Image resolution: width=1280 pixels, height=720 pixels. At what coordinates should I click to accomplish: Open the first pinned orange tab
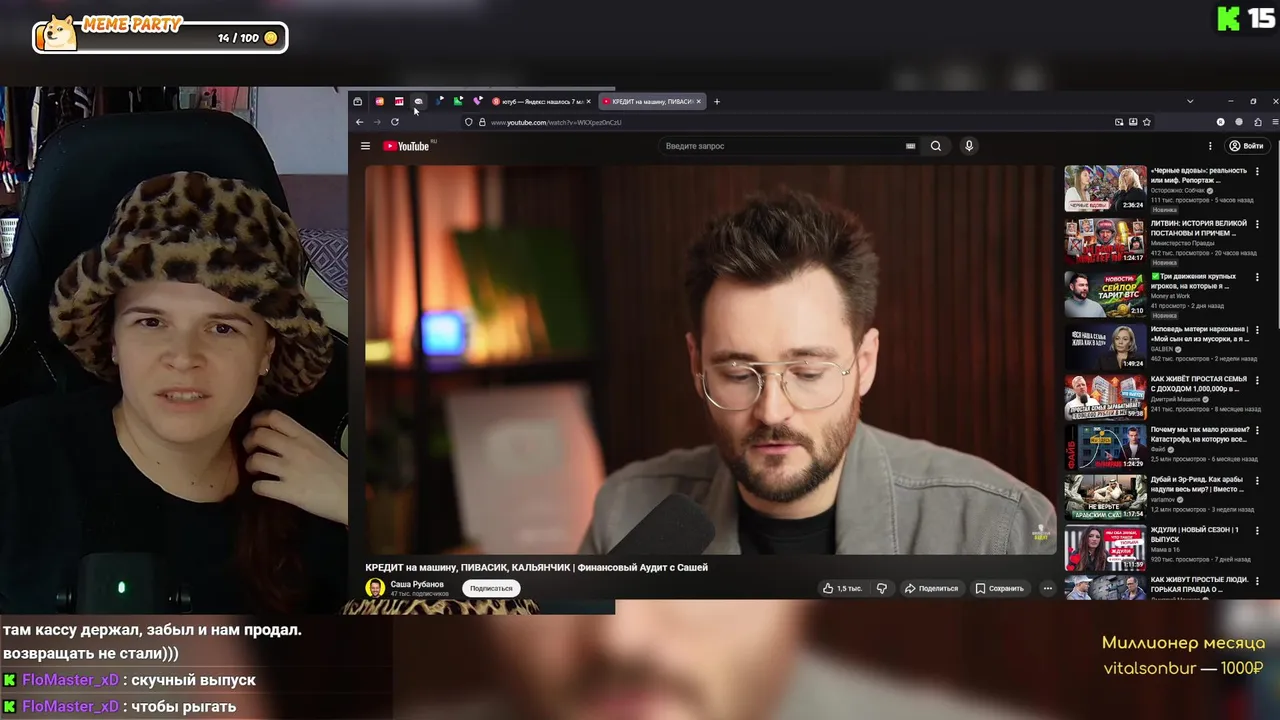click(380, 101)
